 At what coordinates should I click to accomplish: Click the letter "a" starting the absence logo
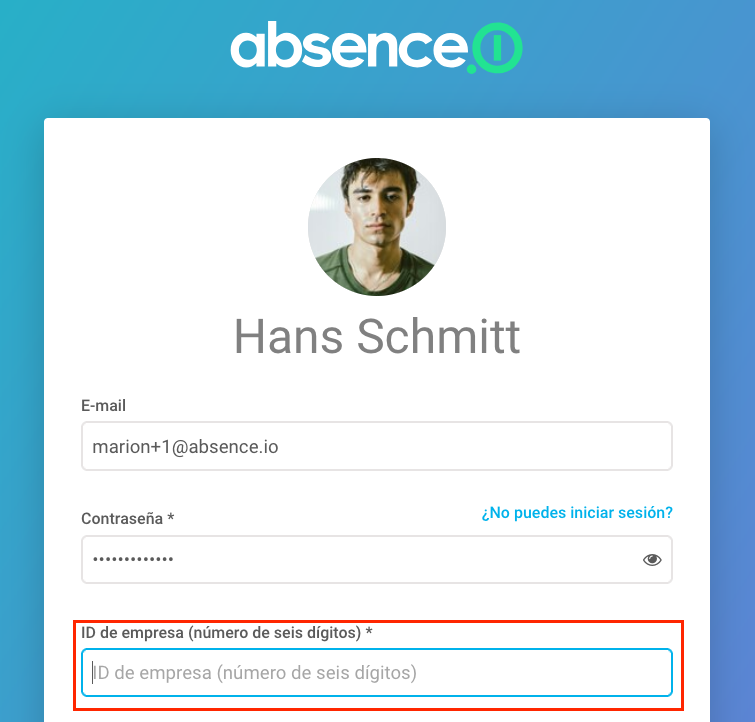click(x=246, y=50)
